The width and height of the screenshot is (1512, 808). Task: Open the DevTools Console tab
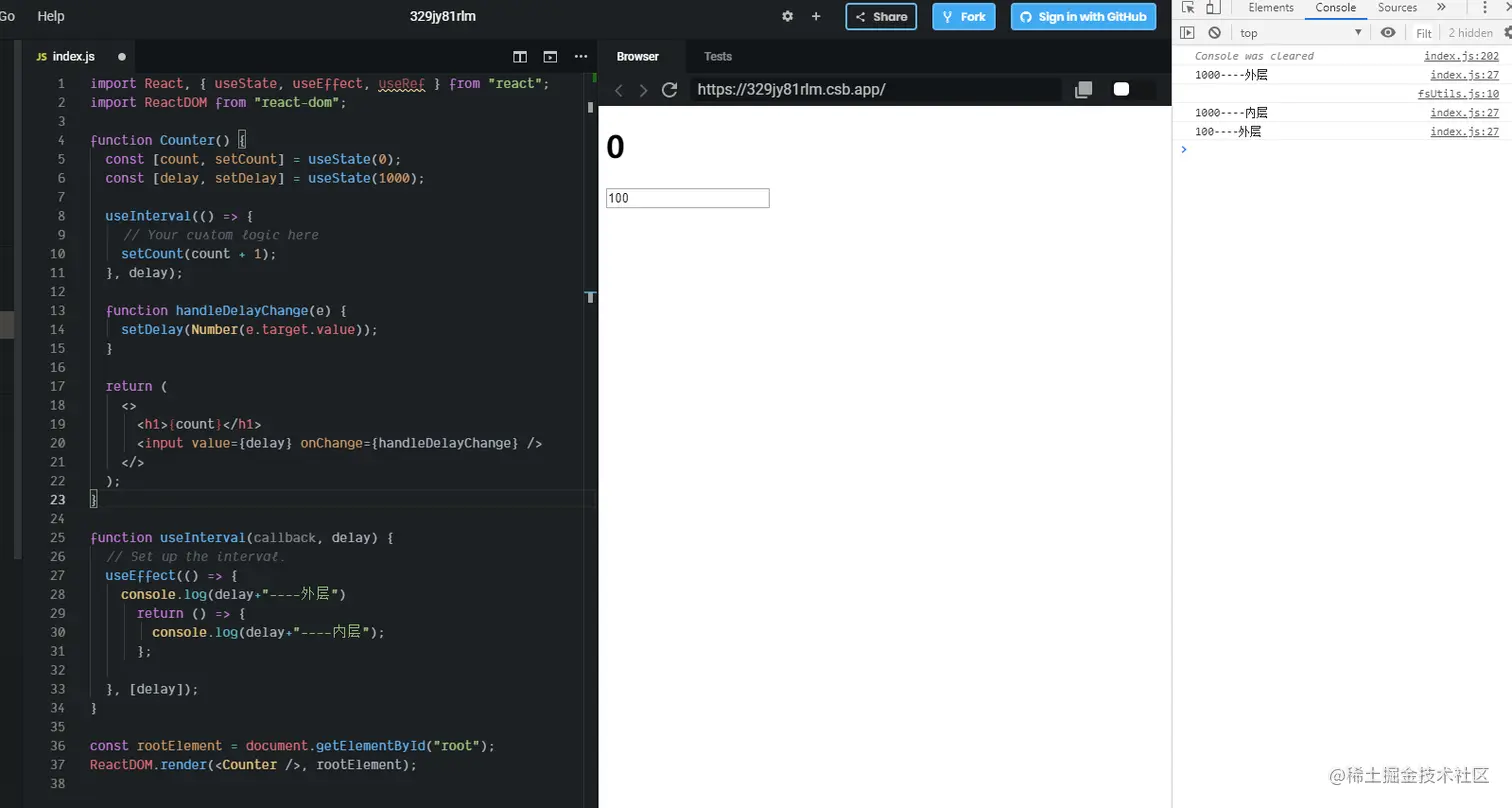click(1335, 8)
